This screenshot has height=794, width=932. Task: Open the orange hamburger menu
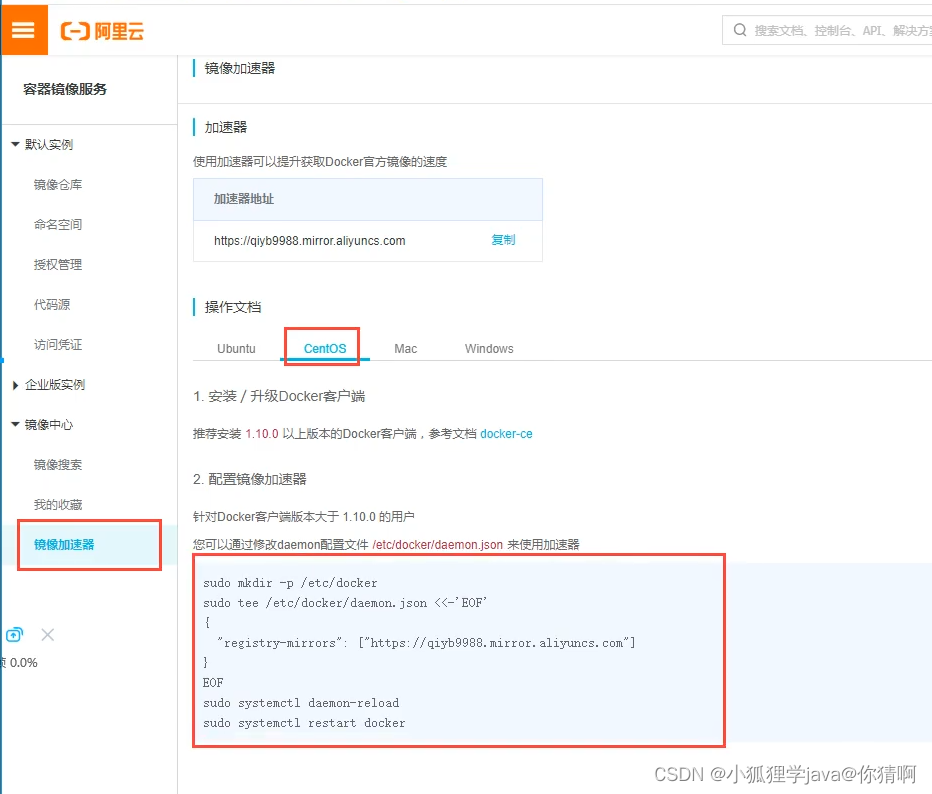[x=24, y=30]
